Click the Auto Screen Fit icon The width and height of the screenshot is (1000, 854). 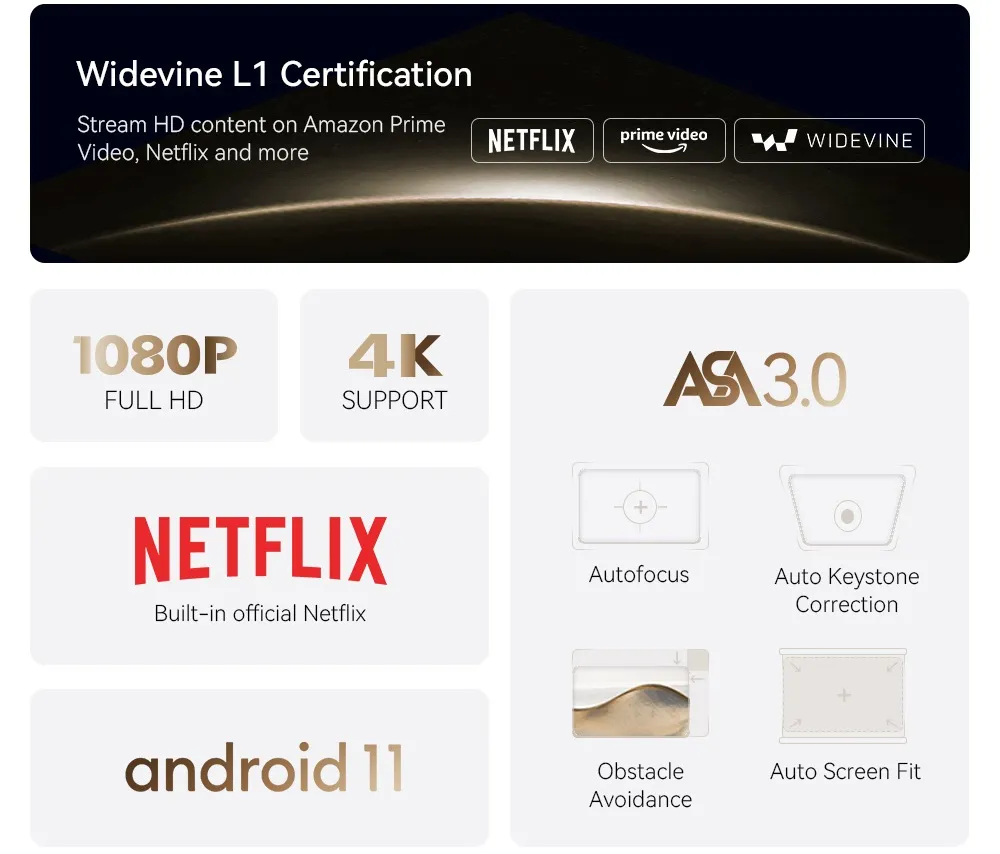point(843,696)
